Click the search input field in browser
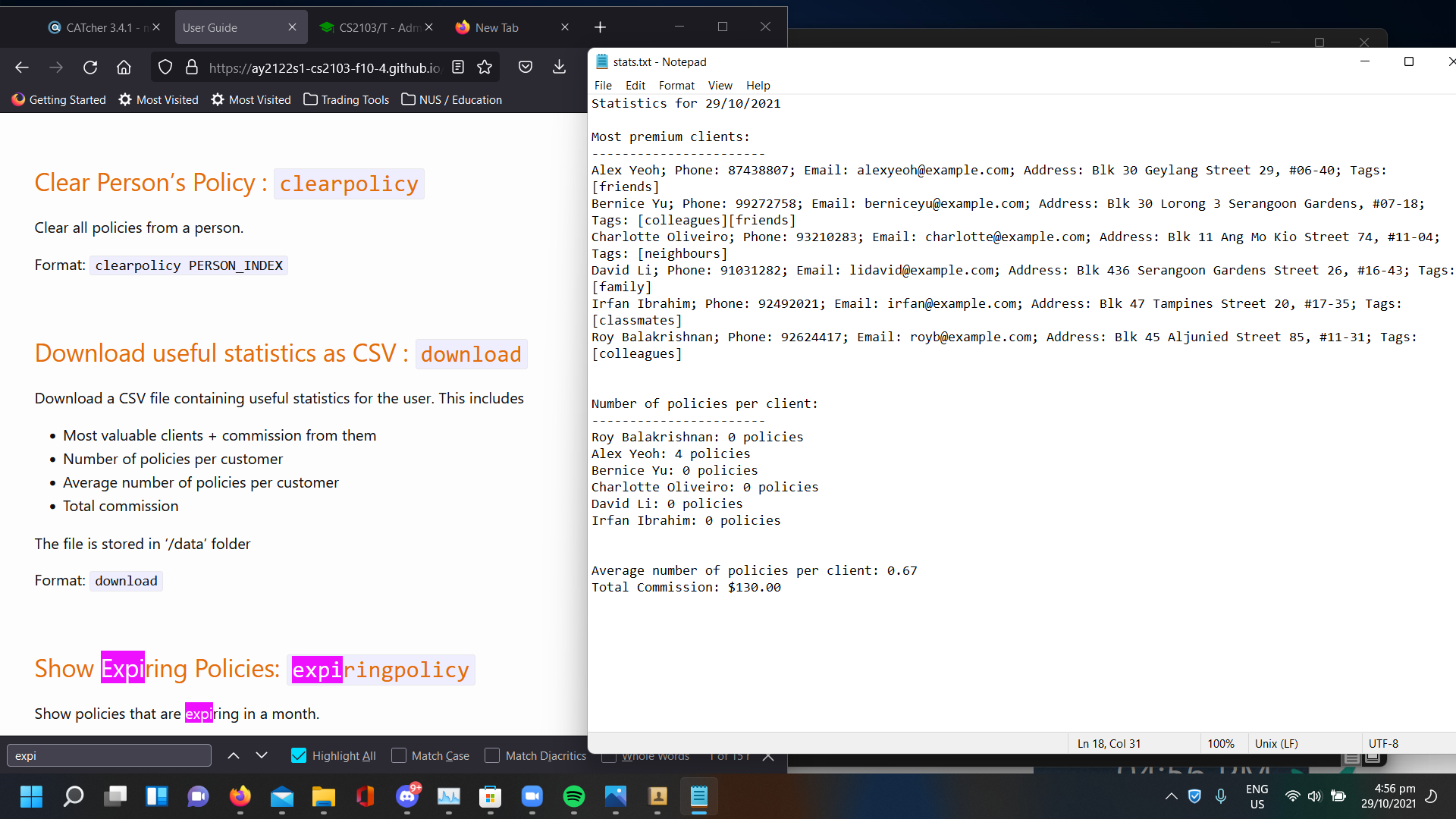The height and width of the screenshot is (819, 1456). point(109,756)
